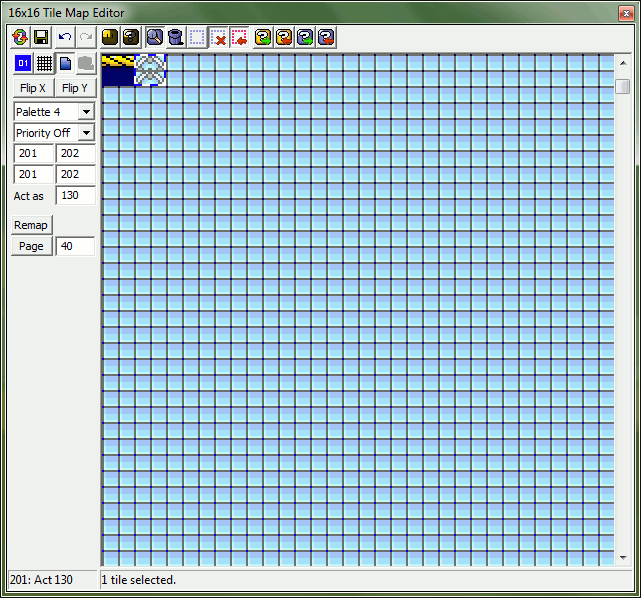Save the 16x16 tile map using the floppy disk icon
641x598 pixels.
(x=41, y=37)
